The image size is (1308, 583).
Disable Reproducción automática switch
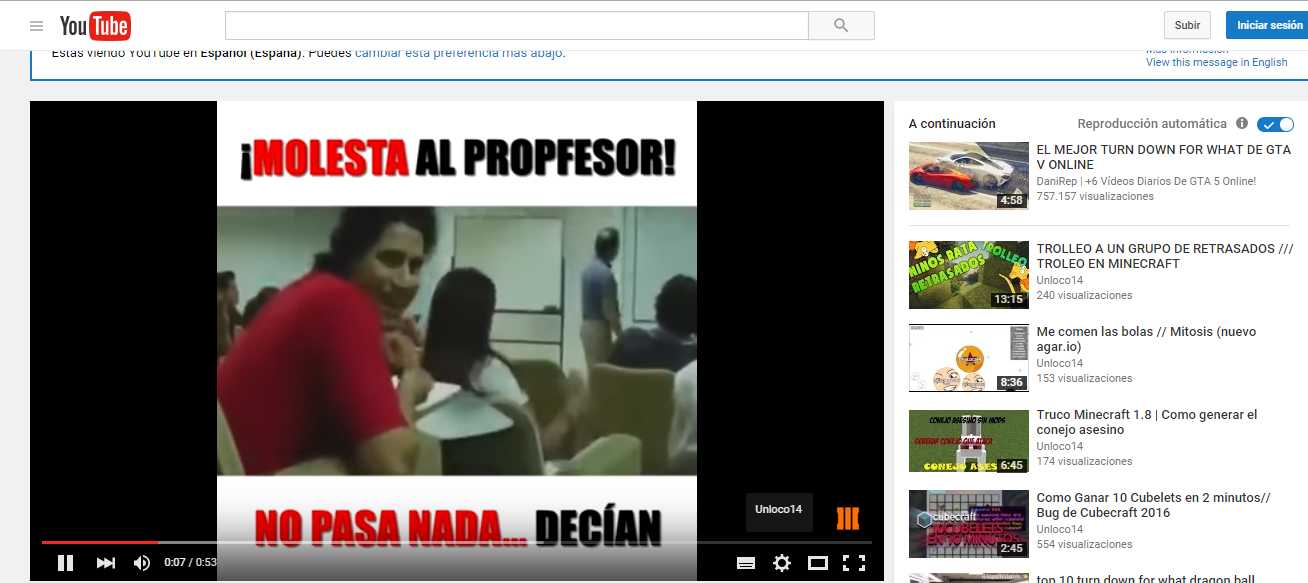(x=1276, y=124)
